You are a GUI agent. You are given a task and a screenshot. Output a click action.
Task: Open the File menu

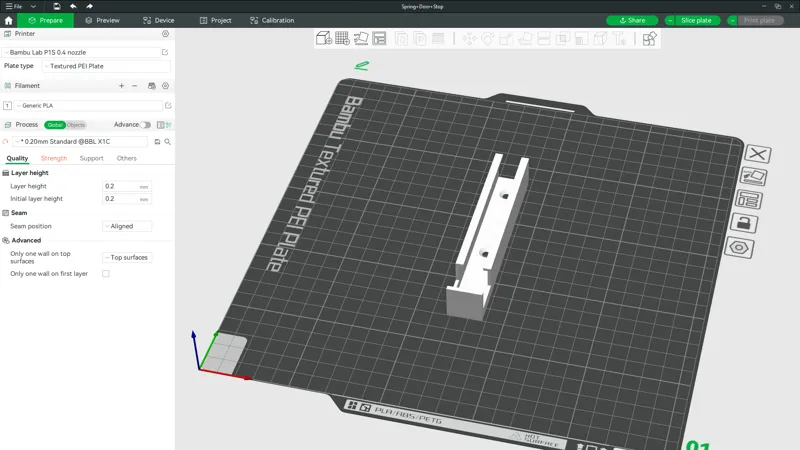14,6
